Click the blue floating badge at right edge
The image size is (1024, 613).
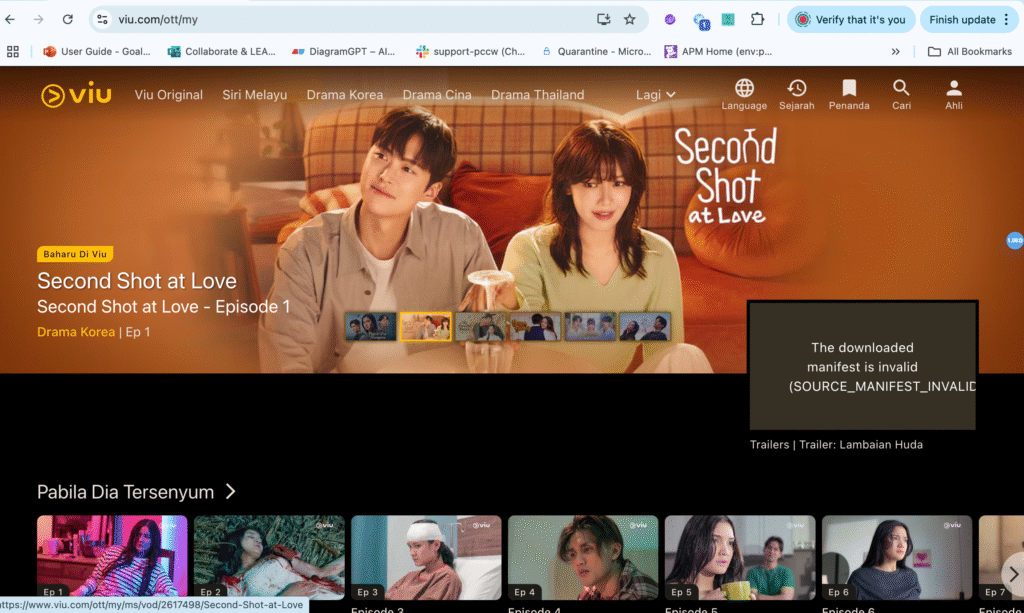[1015, 240]
